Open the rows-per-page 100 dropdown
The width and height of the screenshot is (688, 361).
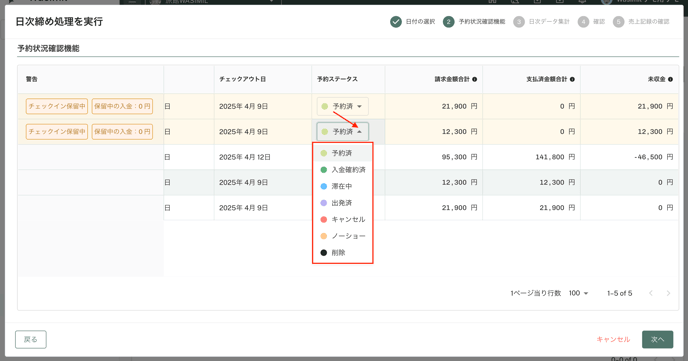pyautogui.click(x=578, y=293)
